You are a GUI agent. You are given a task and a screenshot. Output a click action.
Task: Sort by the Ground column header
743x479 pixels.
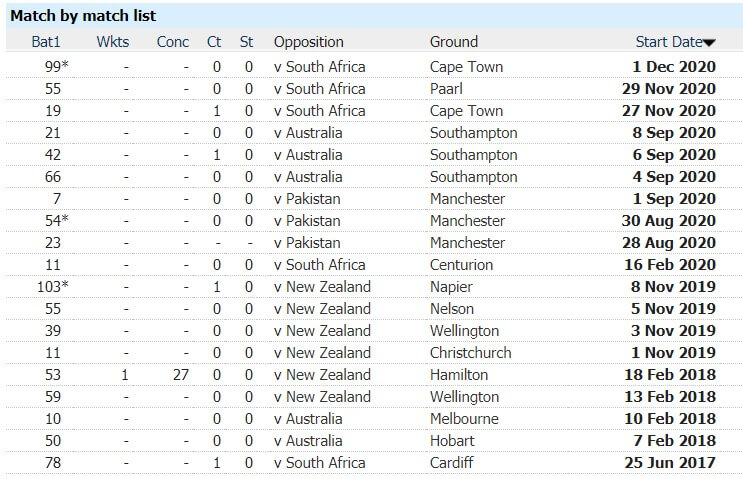click(453, 42)
